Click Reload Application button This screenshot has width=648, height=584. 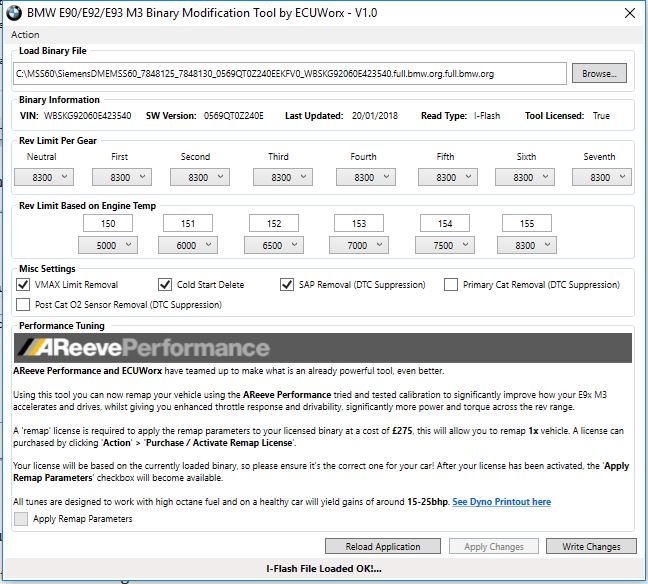tap(383, 546)
